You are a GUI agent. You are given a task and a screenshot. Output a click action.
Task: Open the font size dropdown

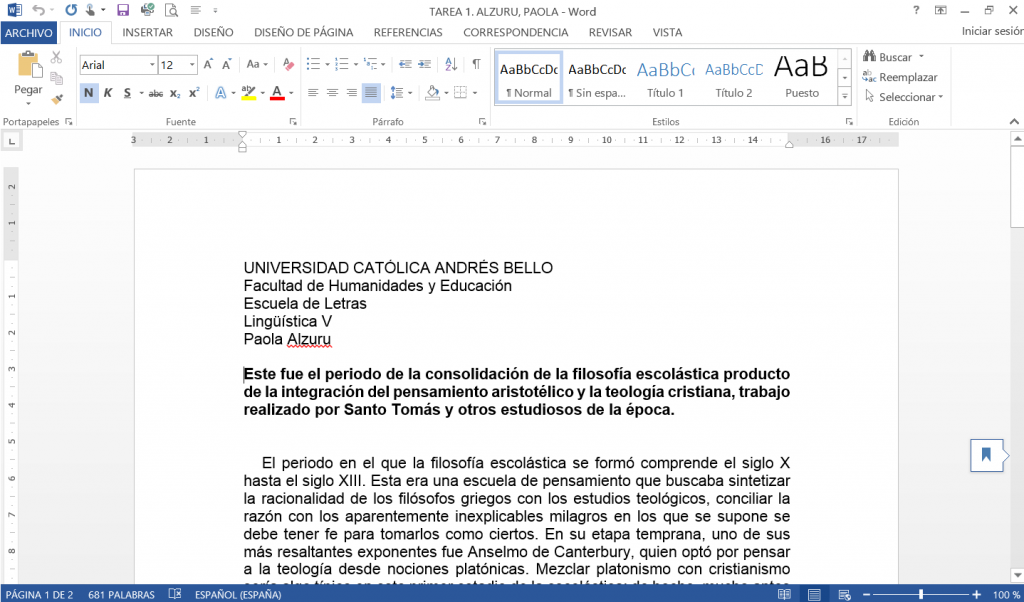point(191,64)
